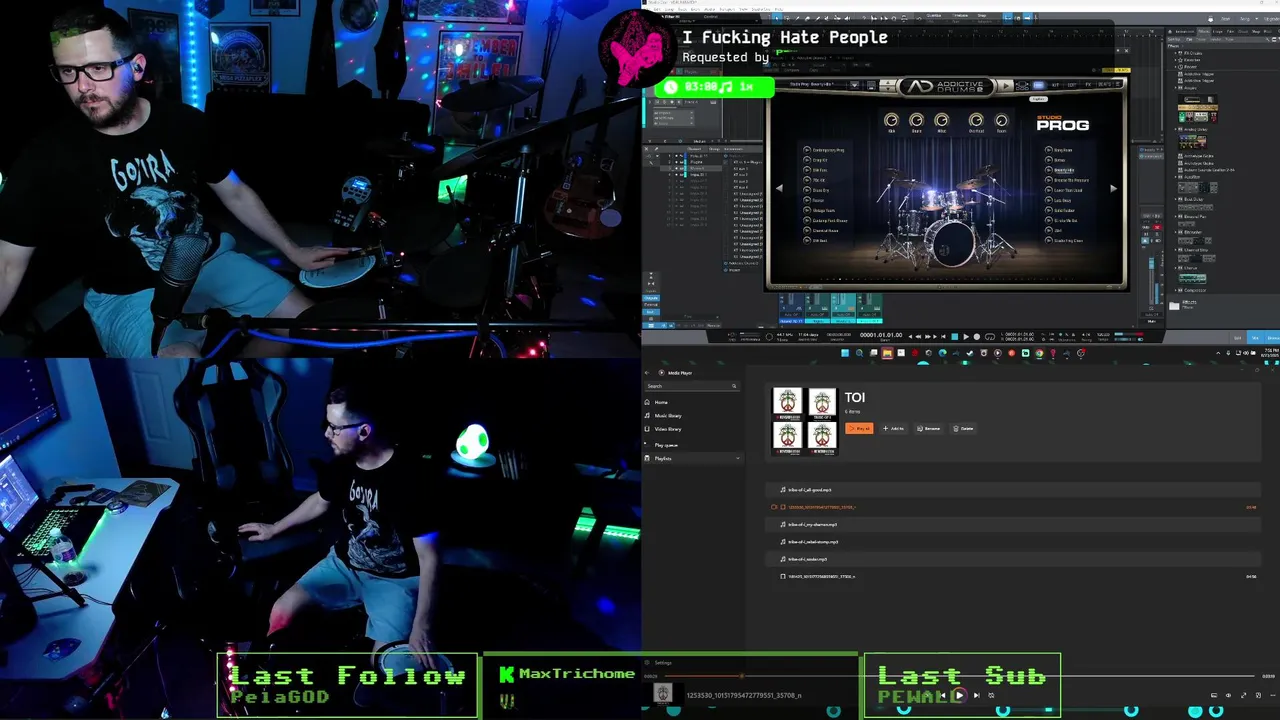Click Stop in the Studio One transport
Screen dimensions: 1280x720
coord(954,336)
